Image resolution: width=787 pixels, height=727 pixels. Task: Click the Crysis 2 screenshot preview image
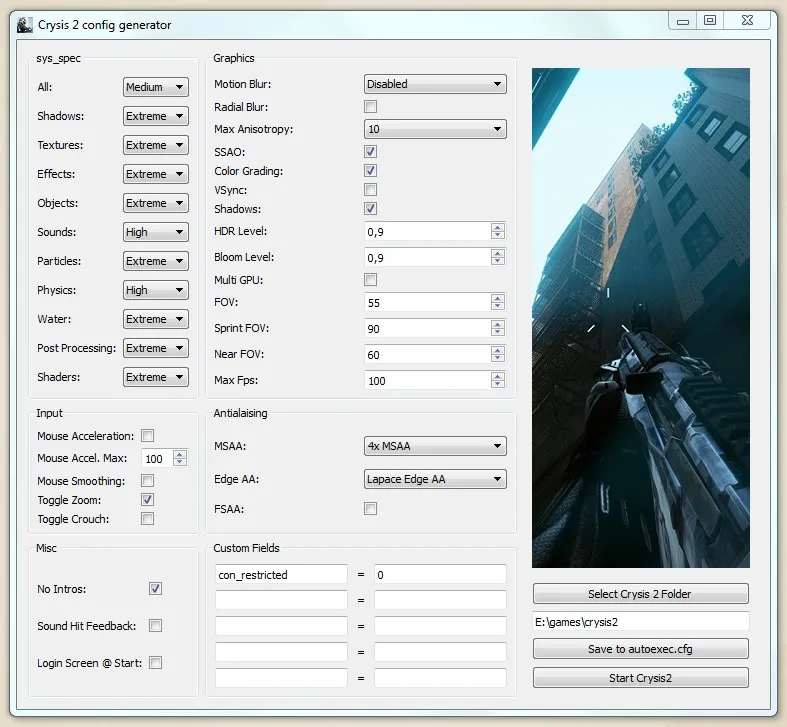(640, 317)
